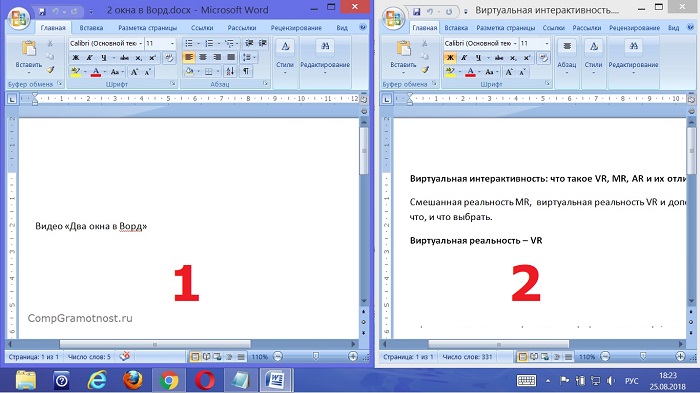700x393 pixels.
Task: Click Стили button in the left window
Action: 285,58
